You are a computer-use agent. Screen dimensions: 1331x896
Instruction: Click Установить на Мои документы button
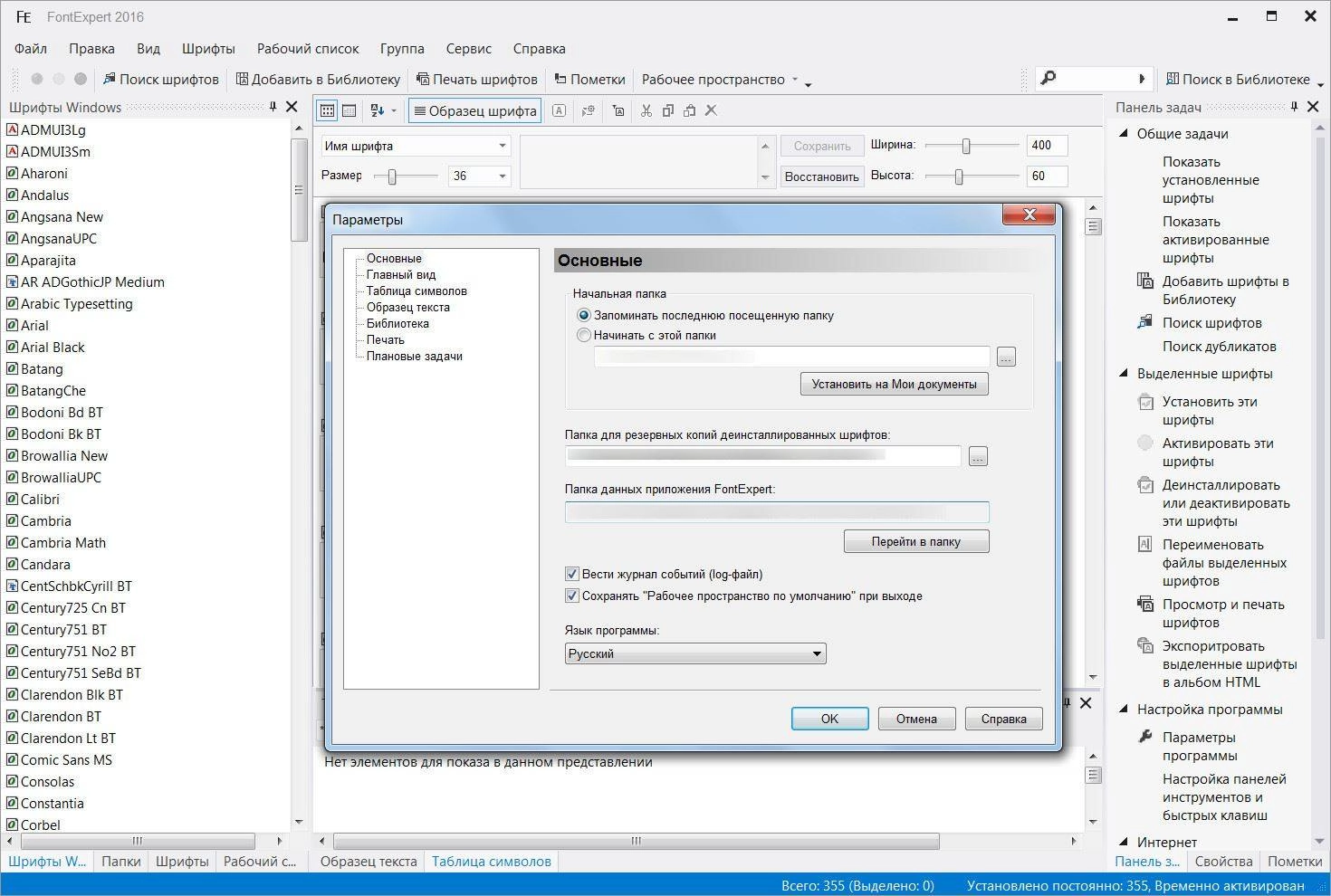[x=895, y=384]
